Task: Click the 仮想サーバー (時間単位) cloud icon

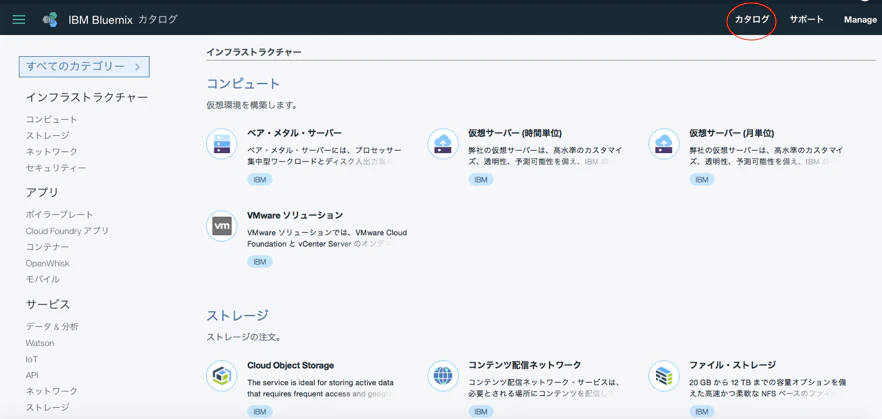Action: [443, 143]
